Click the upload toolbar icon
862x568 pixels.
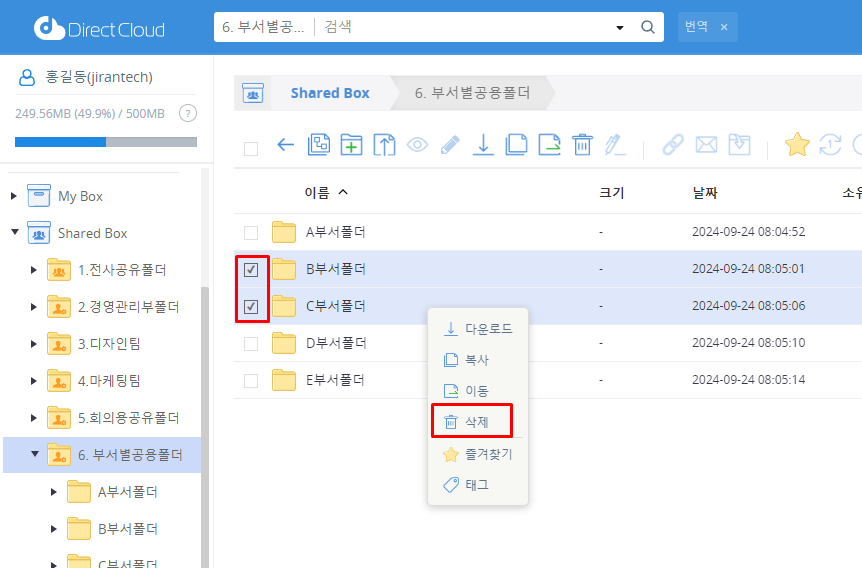coord(384,145)
